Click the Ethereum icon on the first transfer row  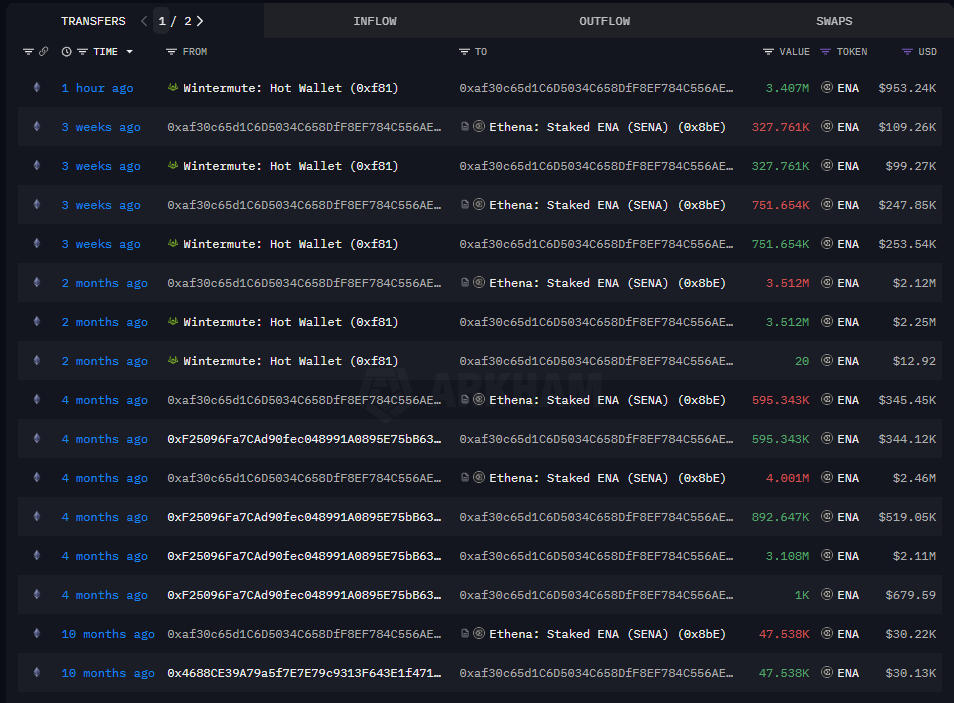[36, 88]
